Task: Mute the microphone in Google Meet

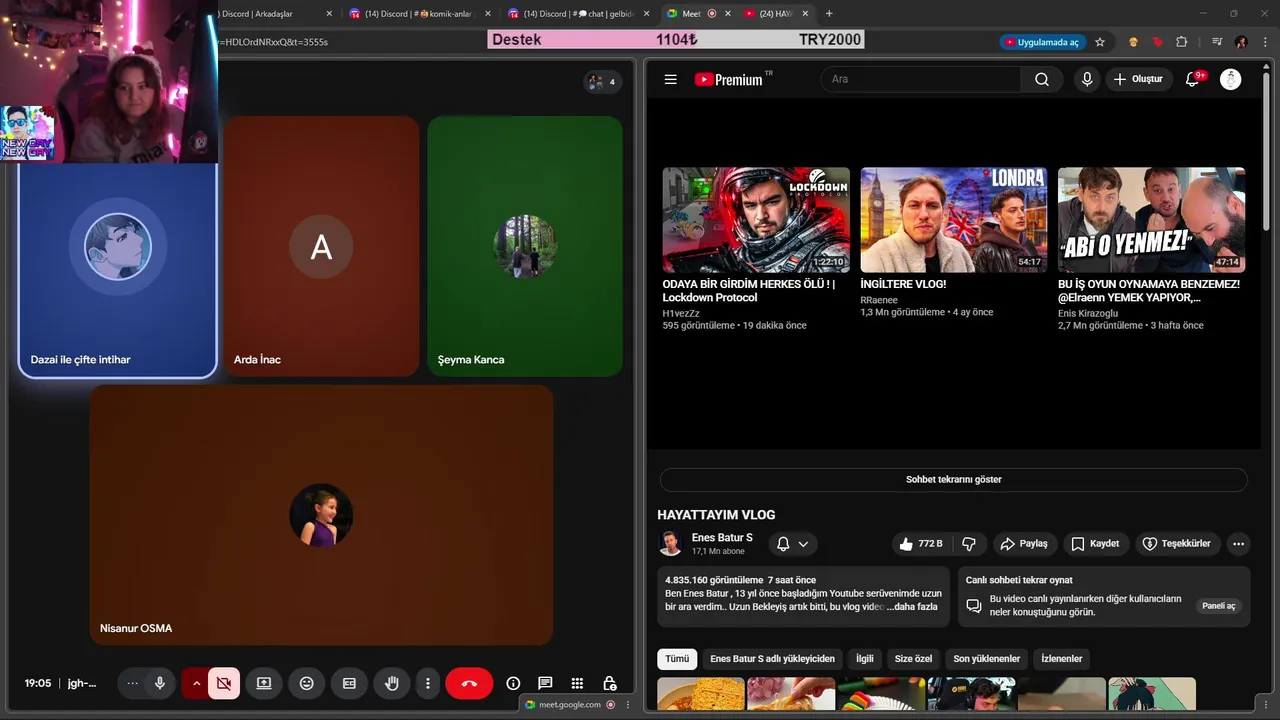Action: coord(160,683)
